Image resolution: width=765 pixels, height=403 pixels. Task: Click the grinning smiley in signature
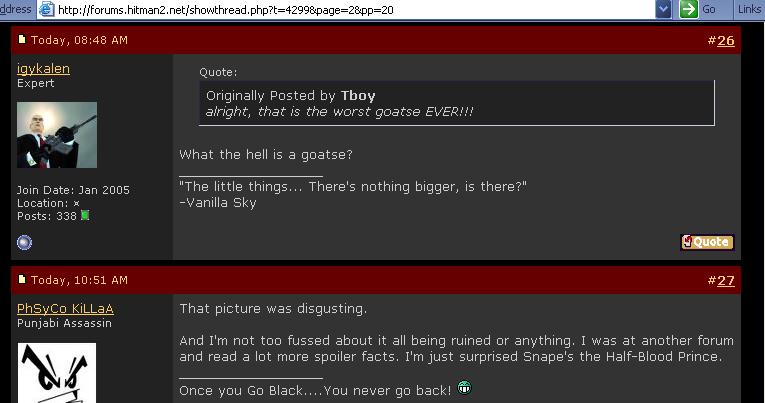click(464, 388)
